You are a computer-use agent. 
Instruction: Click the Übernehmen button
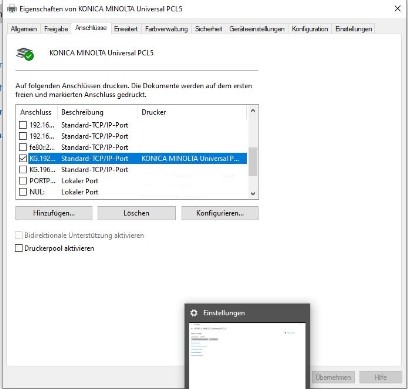click(333, 377)
